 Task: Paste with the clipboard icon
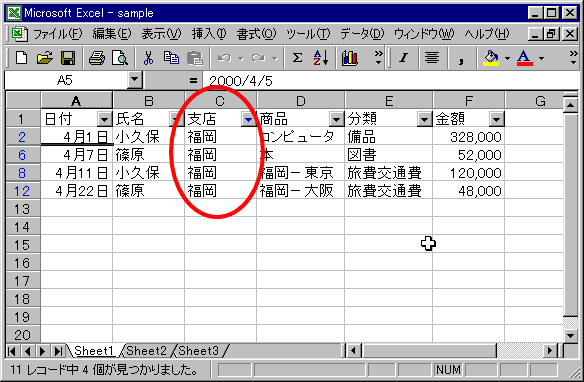pyautogui.click(x=194, y=58)
